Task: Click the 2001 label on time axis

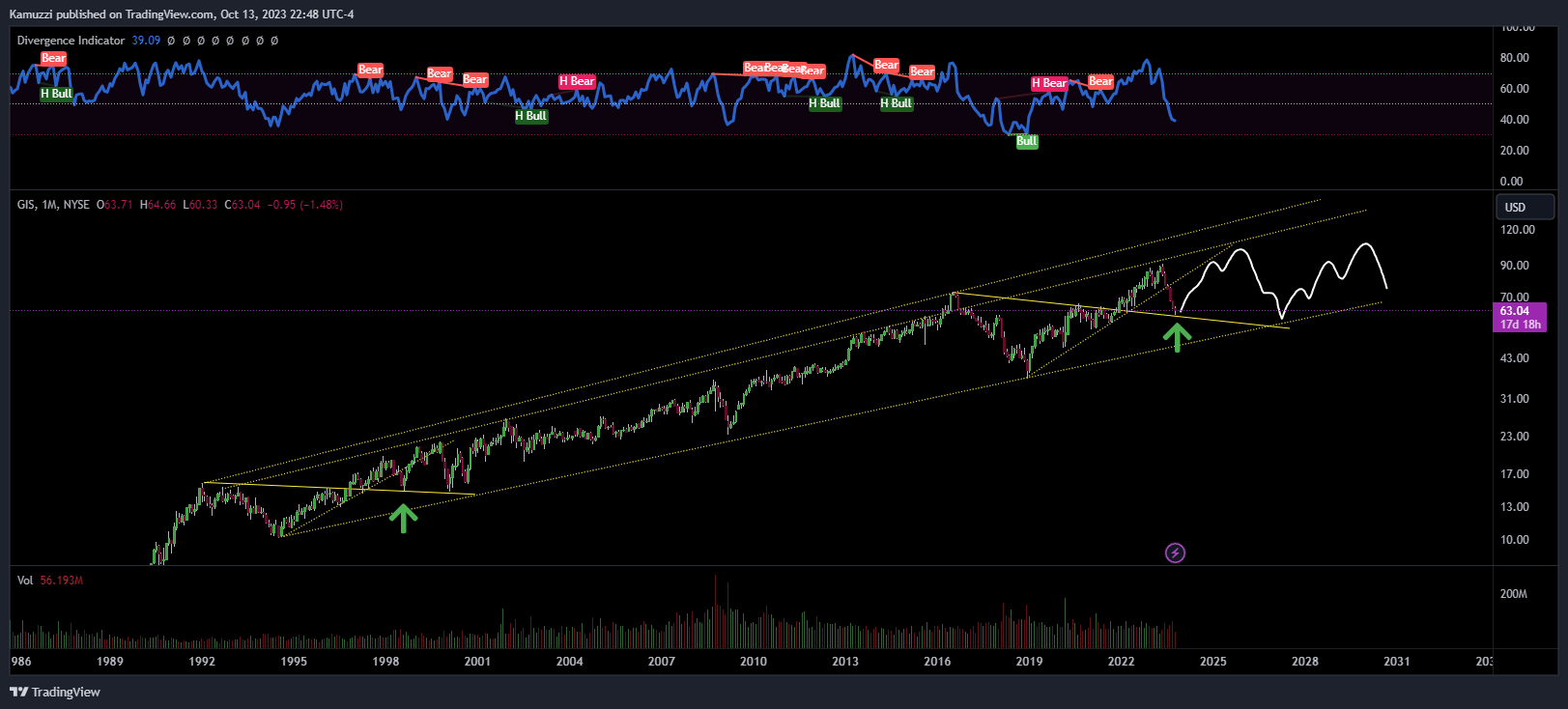Action: (477, 662)
